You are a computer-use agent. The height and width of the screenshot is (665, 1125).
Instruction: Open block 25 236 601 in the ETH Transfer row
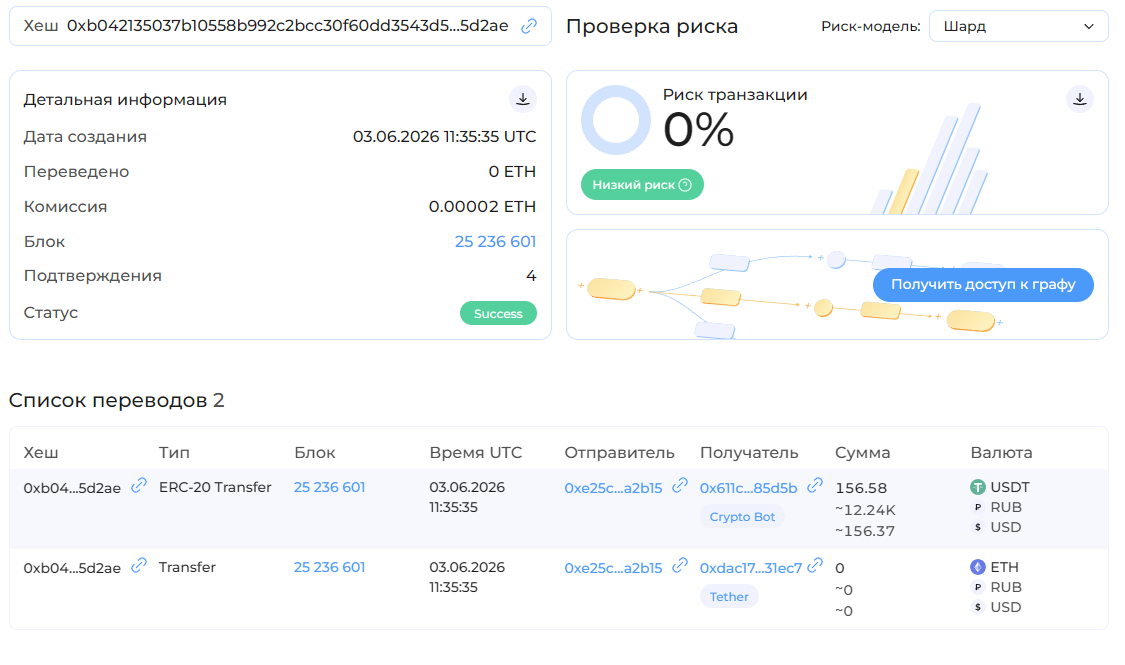pos(329,567)
